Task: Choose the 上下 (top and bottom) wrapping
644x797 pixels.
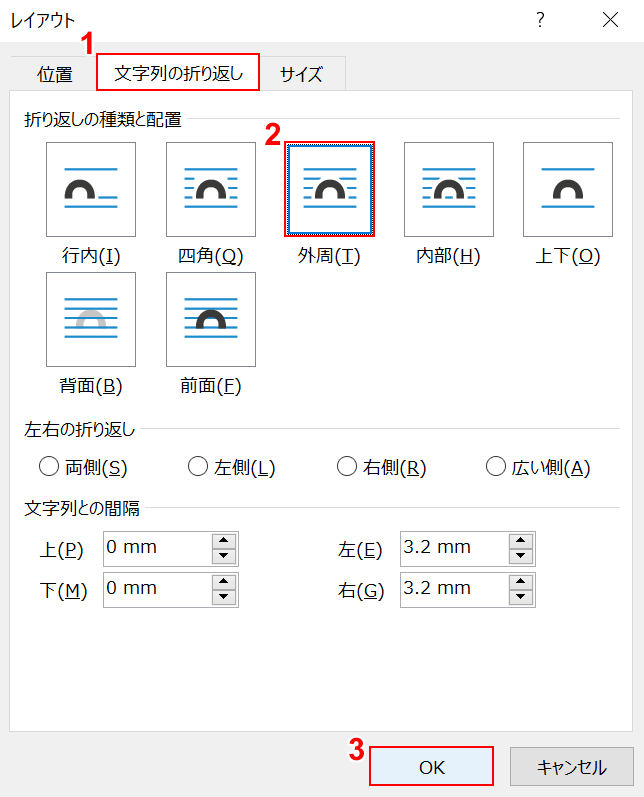Action: 567,189
